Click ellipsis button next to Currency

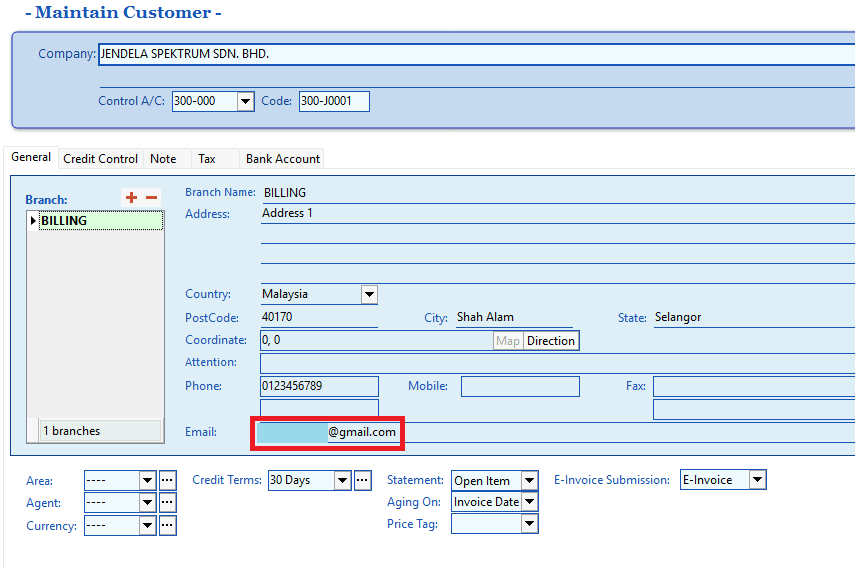point(168,525)
